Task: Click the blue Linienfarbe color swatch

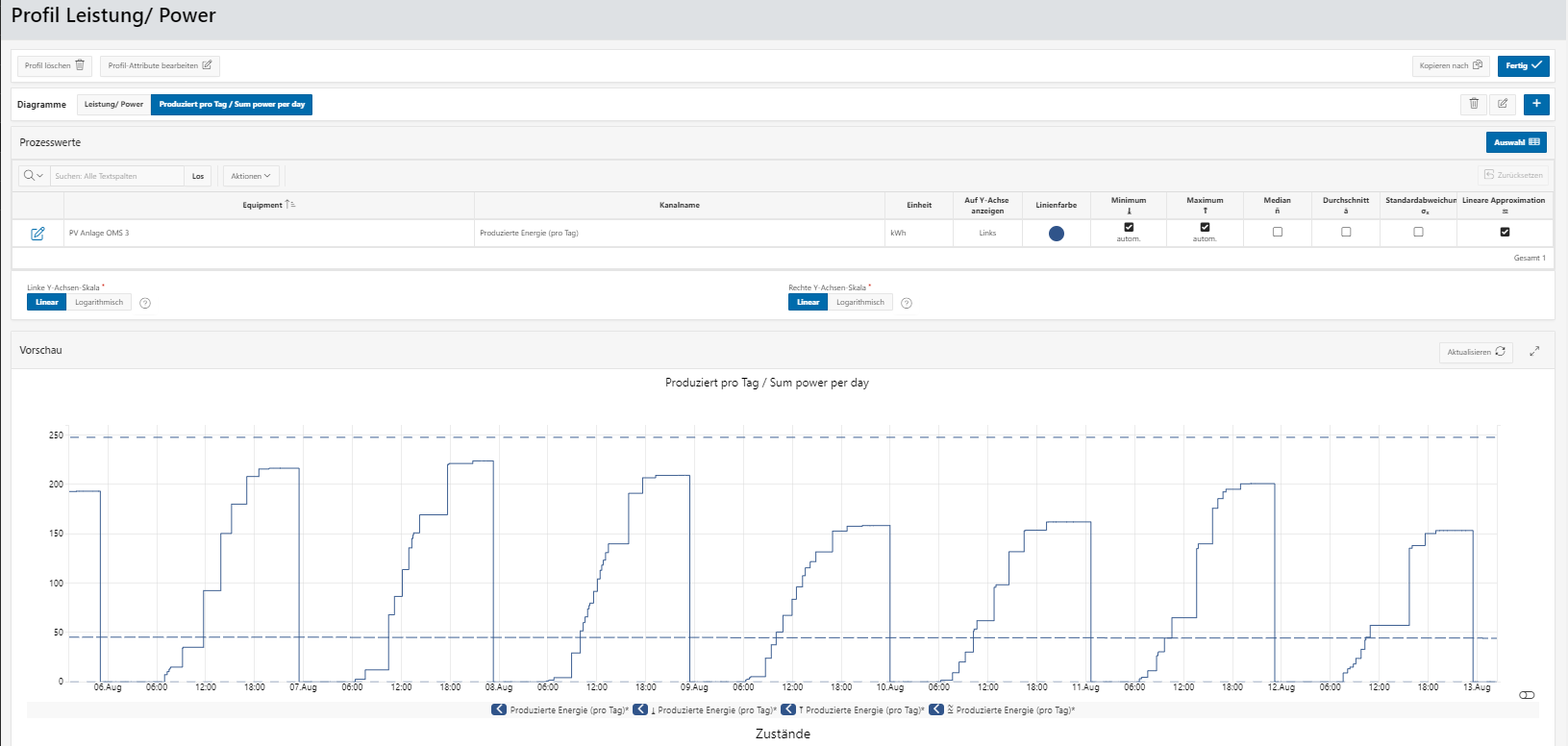Action: [x=1056, y=233]
